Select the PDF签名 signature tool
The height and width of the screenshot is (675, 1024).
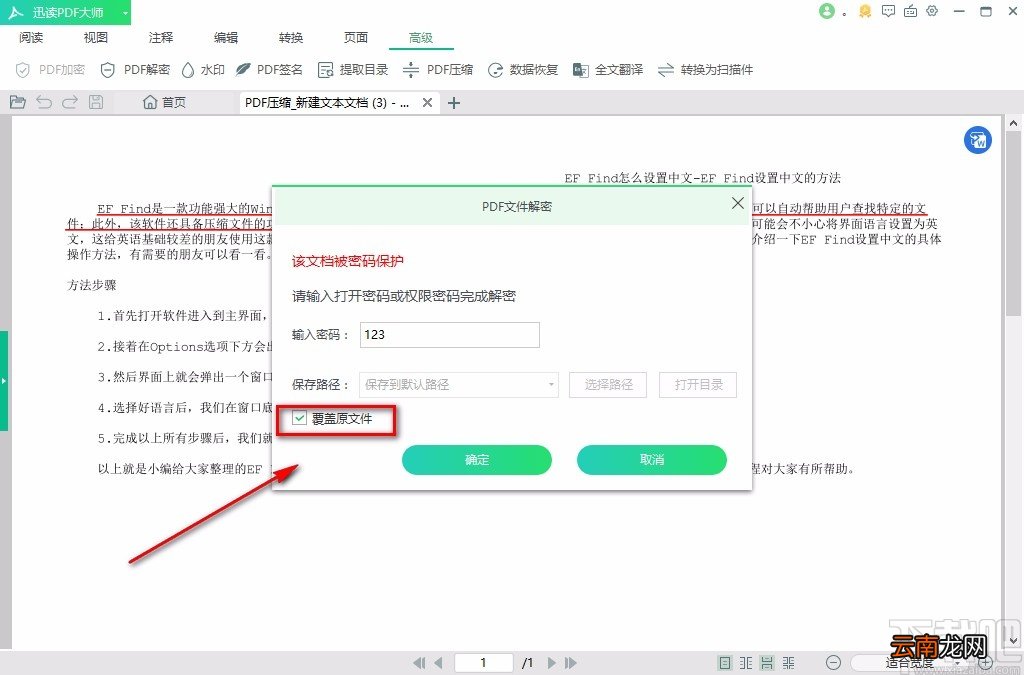coord(269,70)
